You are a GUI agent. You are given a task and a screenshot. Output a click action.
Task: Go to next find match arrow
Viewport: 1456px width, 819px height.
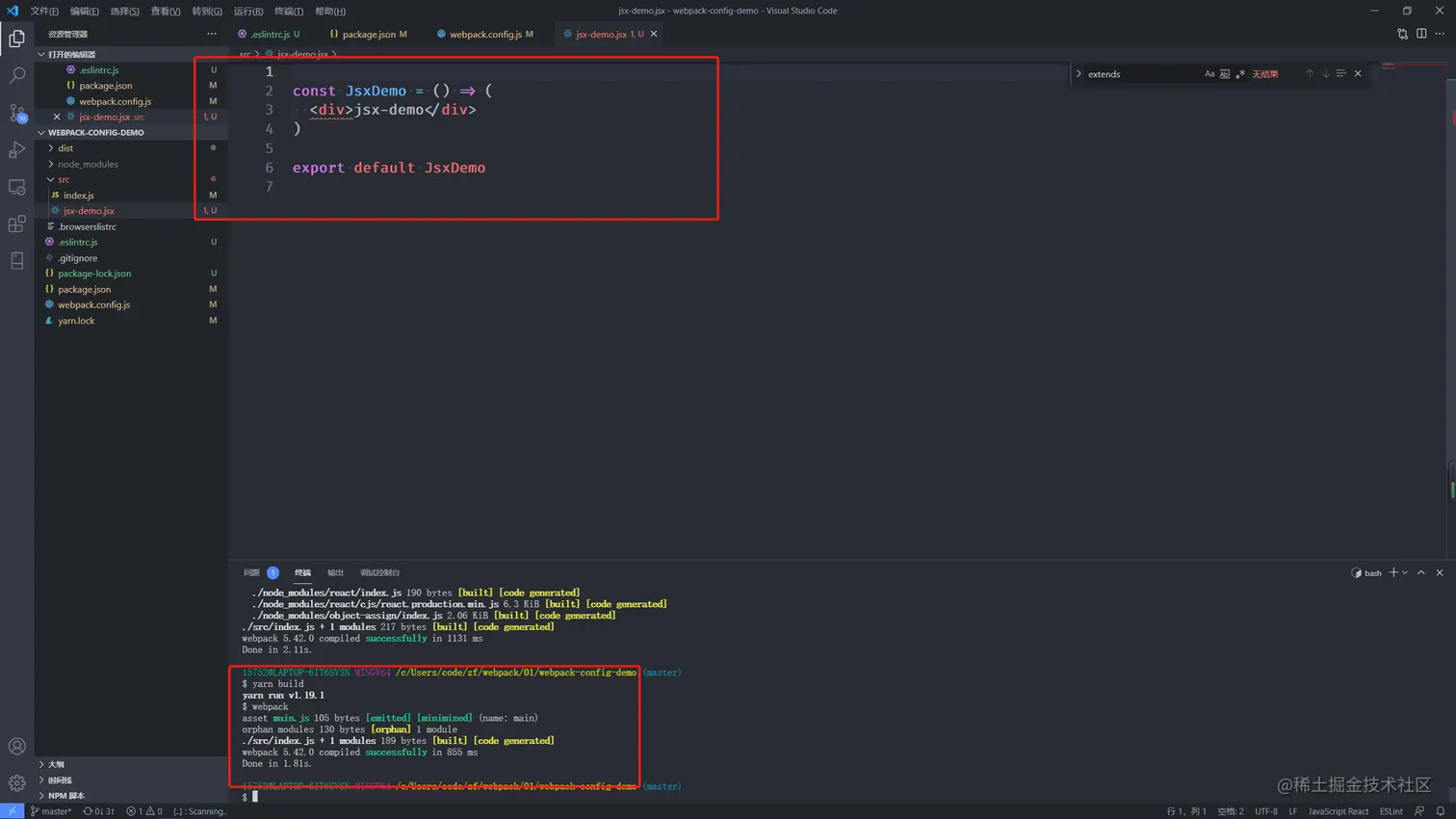coord(1325,73)
